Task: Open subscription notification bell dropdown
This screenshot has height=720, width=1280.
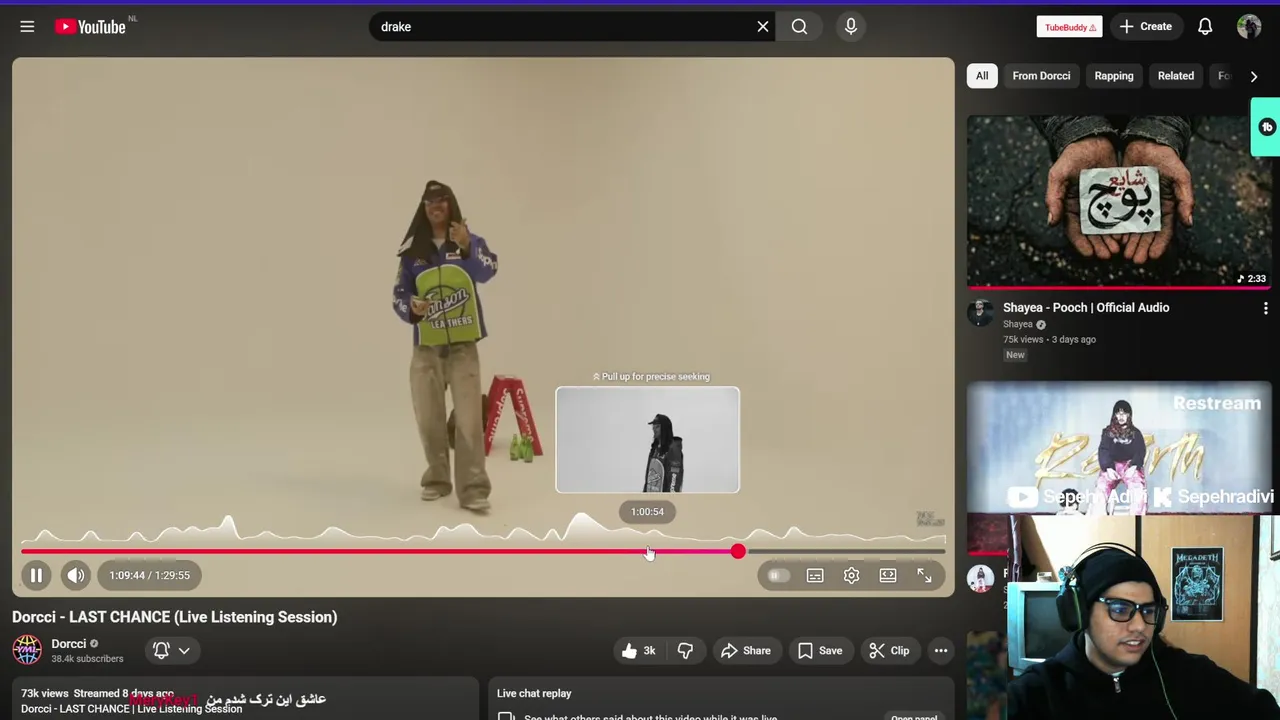Action: click(x=172, y=651)
